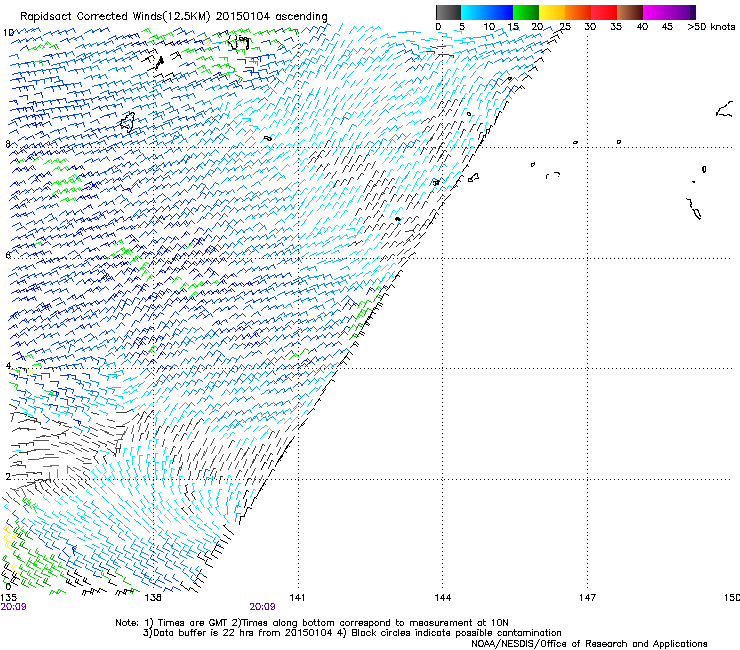The image size is (740, 650).
Task: Click the gray 0-5 knots color segment
Action: tap(448, 12)
